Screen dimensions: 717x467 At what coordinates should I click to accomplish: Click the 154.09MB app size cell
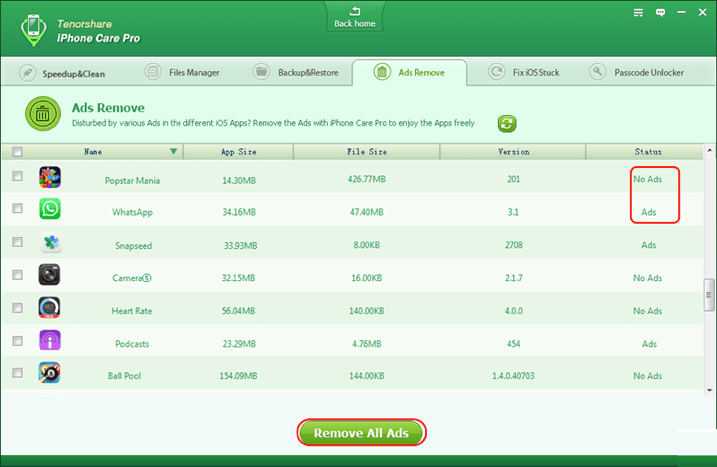(238, 376)
